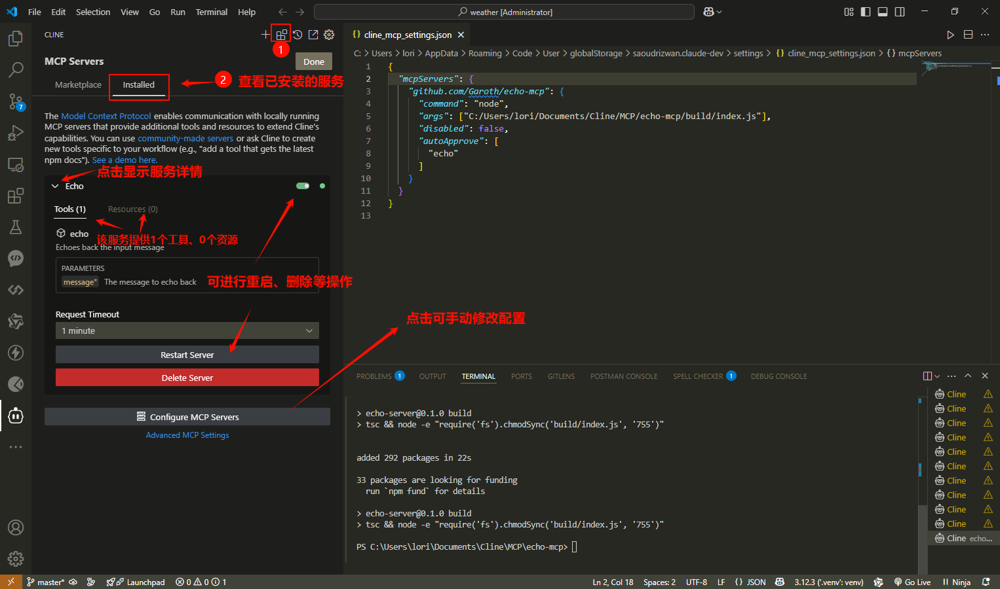Viewport: 1000px width, 589px height.
Task: Open Cline task history
Action: [x=297, y=35]
